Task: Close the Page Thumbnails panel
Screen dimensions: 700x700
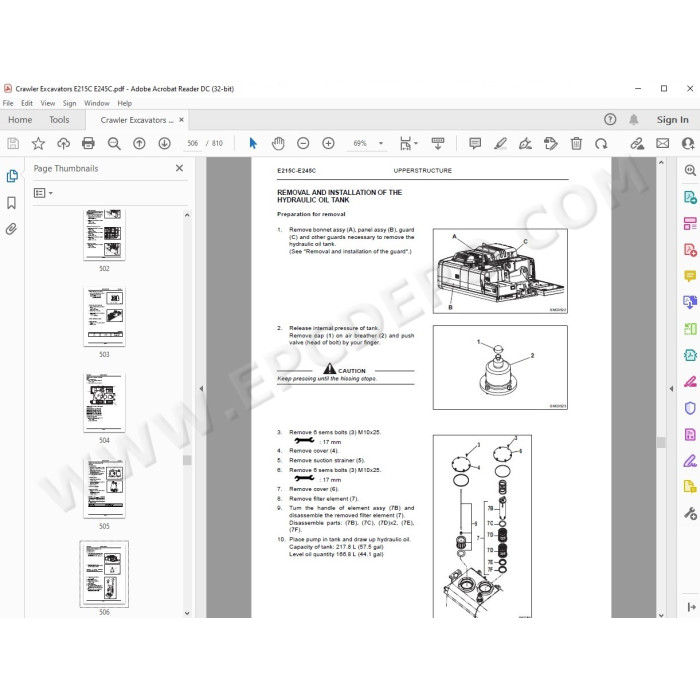Action: (x=179, y=168)
